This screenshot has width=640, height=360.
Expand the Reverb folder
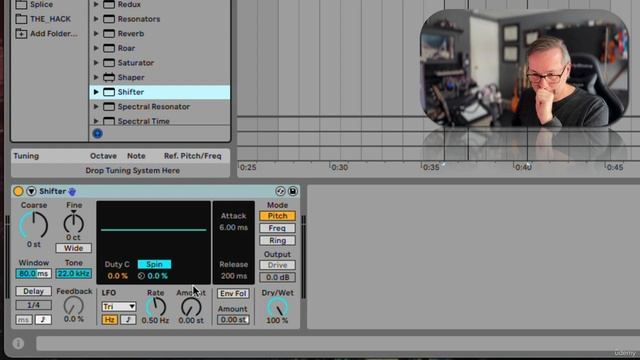[x=96, y=33]
